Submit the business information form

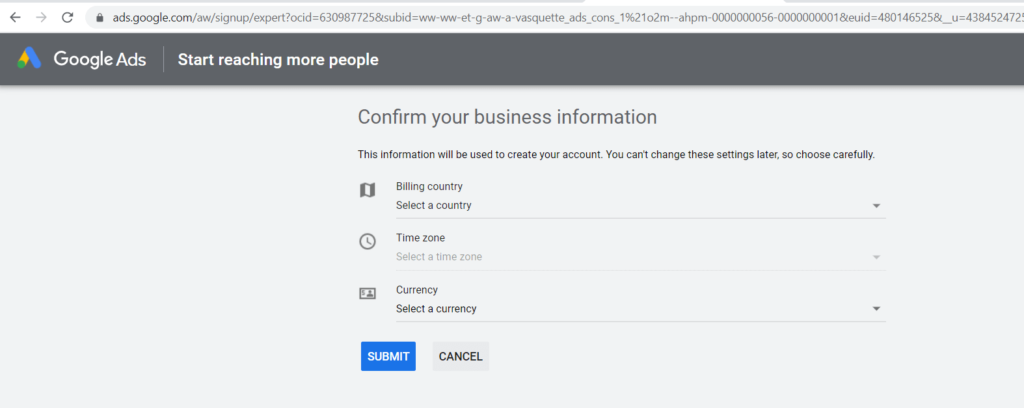388,356
